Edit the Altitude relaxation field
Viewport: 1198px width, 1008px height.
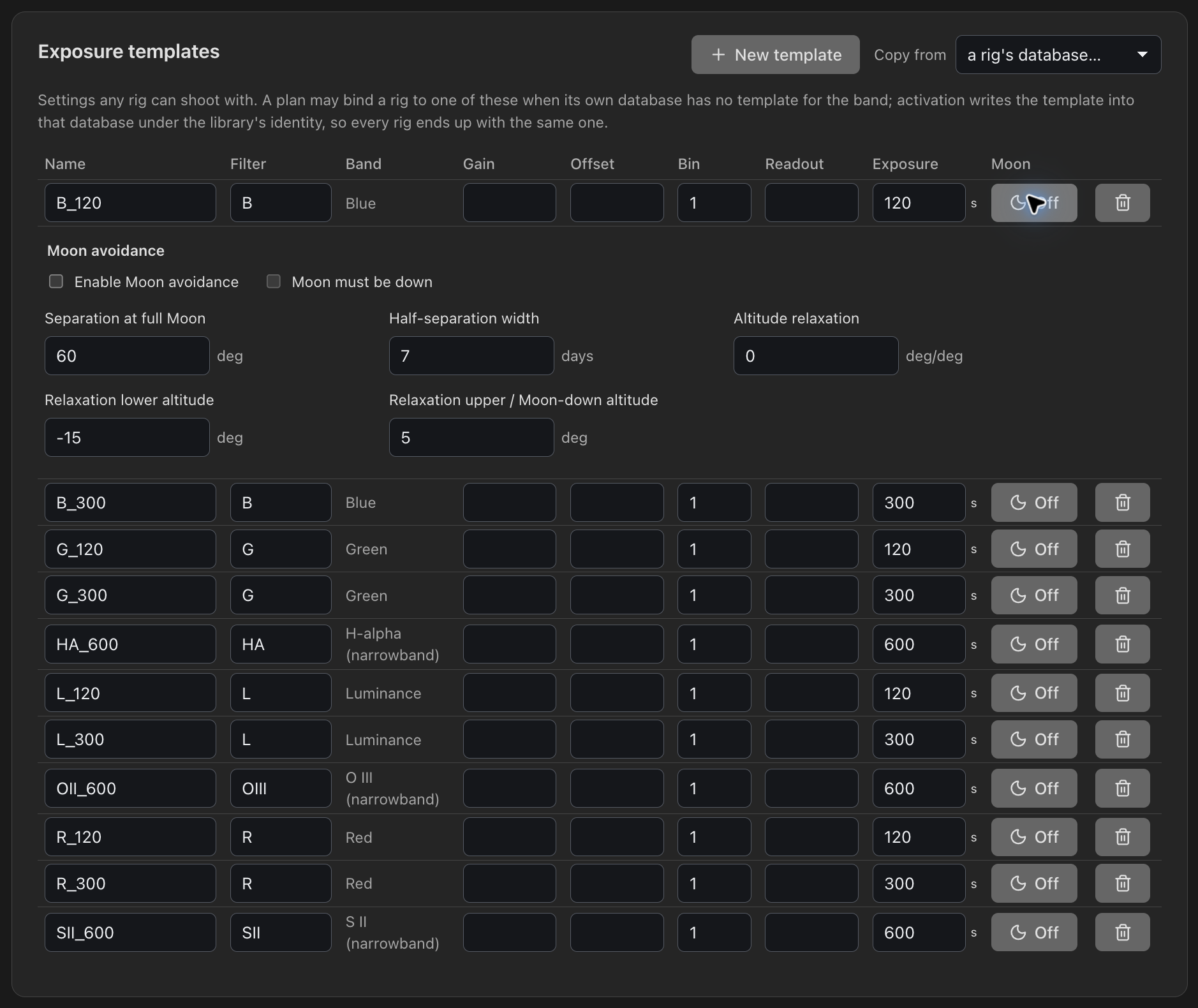816,356
